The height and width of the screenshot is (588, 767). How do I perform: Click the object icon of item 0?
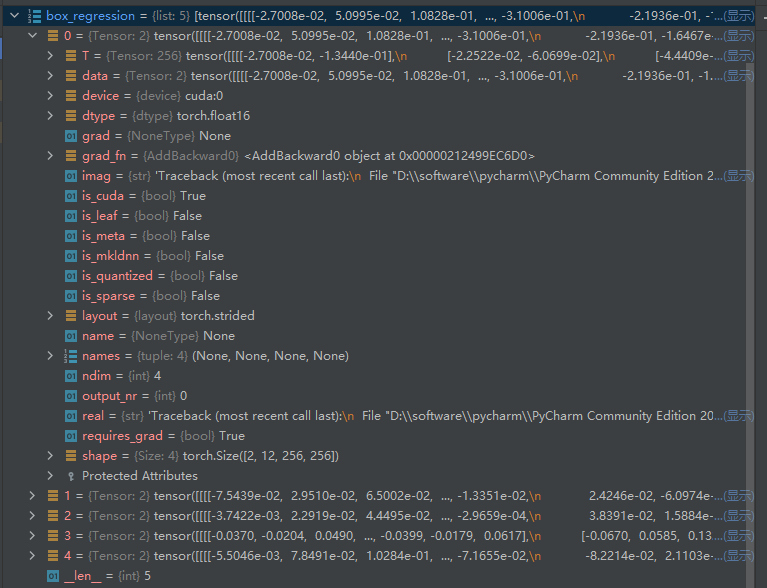53,36
